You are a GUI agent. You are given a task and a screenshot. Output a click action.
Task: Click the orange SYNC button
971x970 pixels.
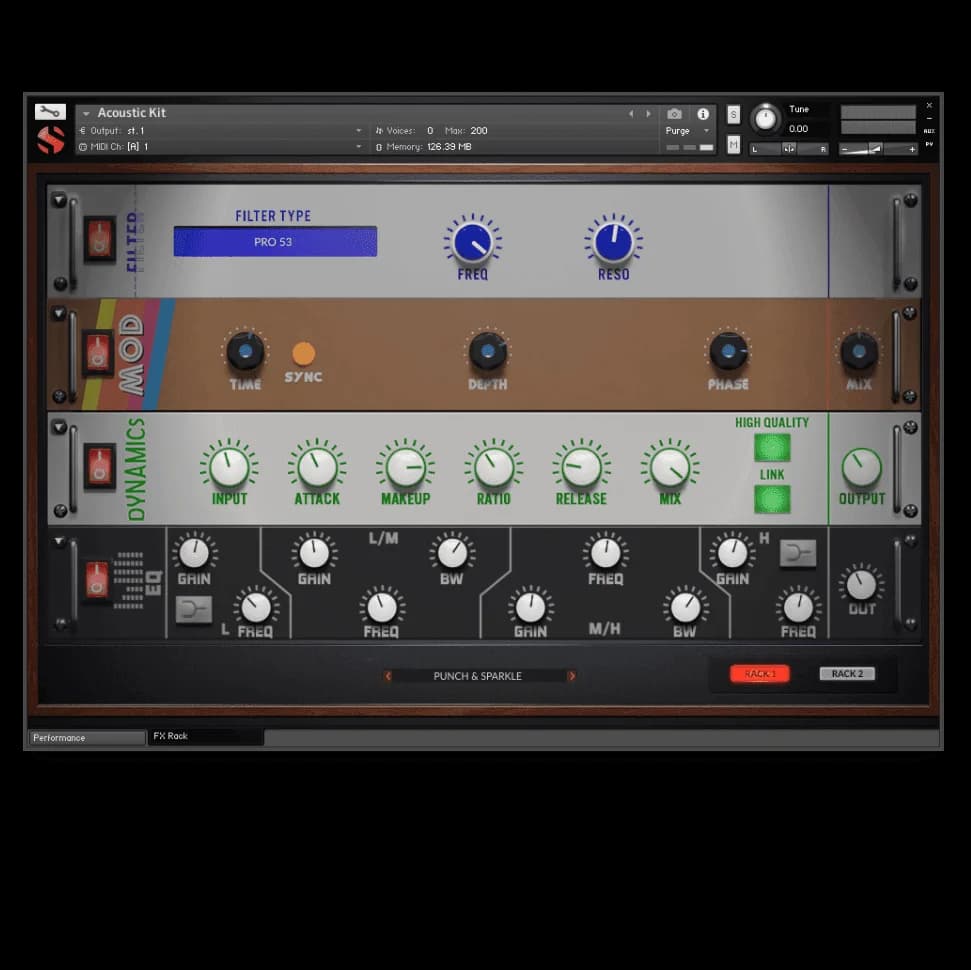click(x=302, y=353)
